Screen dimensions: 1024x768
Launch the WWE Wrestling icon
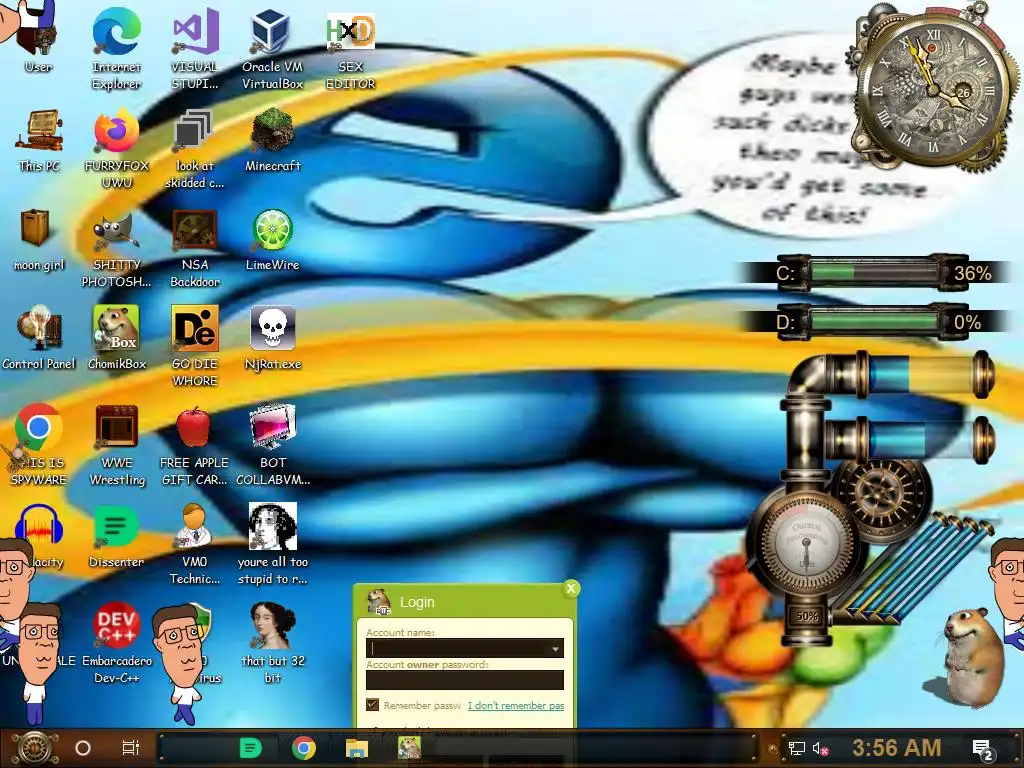[x=116, y=444]
